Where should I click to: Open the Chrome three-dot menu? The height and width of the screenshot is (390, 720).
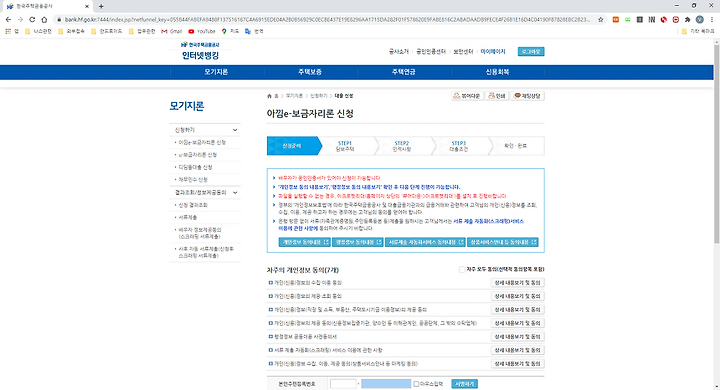(x=712, y=19)
